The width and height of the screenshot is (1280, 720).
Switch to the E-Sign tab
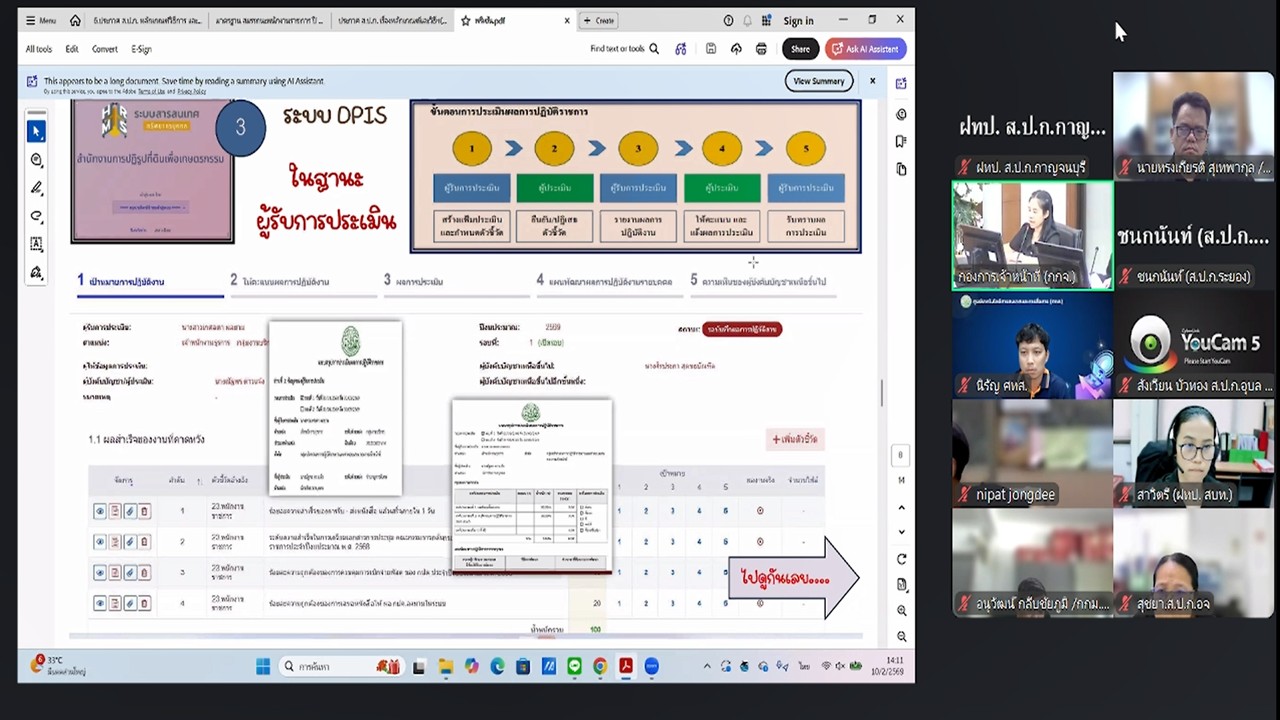141,49
